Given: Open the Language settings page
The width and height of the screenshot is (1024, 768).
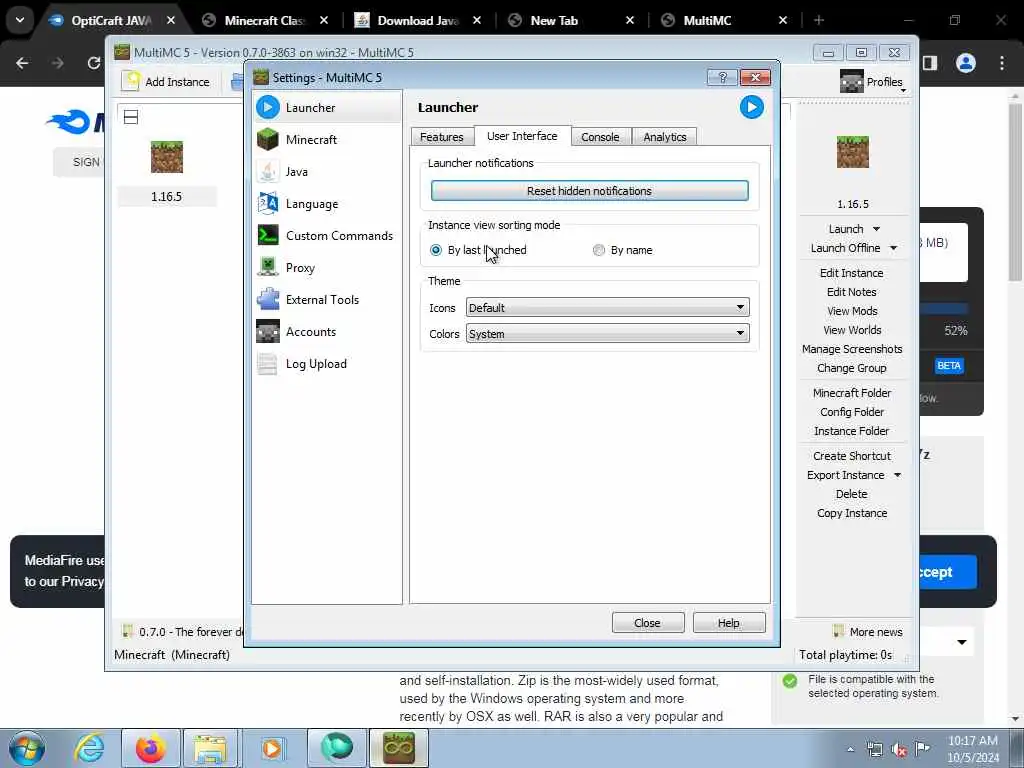Looking at the screenshot, I should tap(327, 204).
